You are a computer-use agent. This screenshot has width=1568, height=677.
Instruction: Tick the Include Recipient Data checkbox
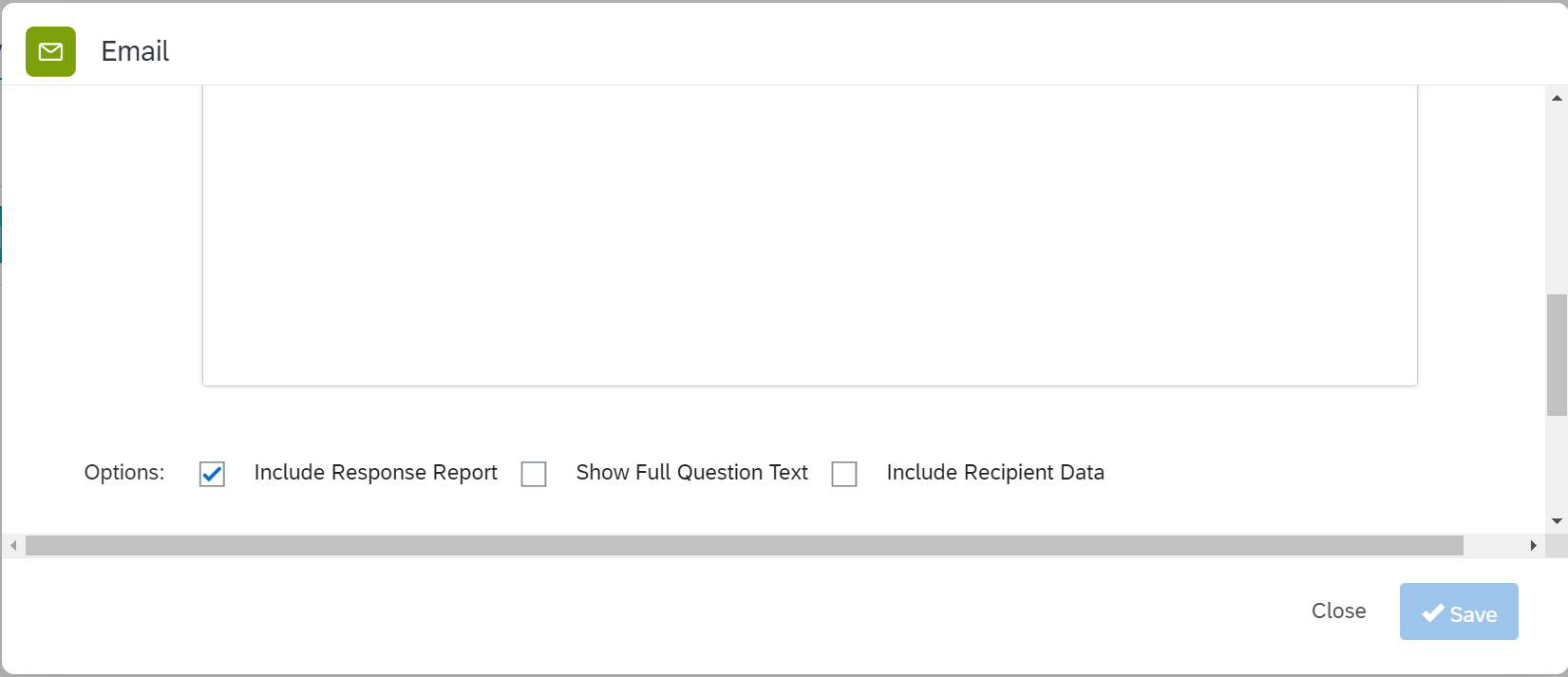coord(844,474)
